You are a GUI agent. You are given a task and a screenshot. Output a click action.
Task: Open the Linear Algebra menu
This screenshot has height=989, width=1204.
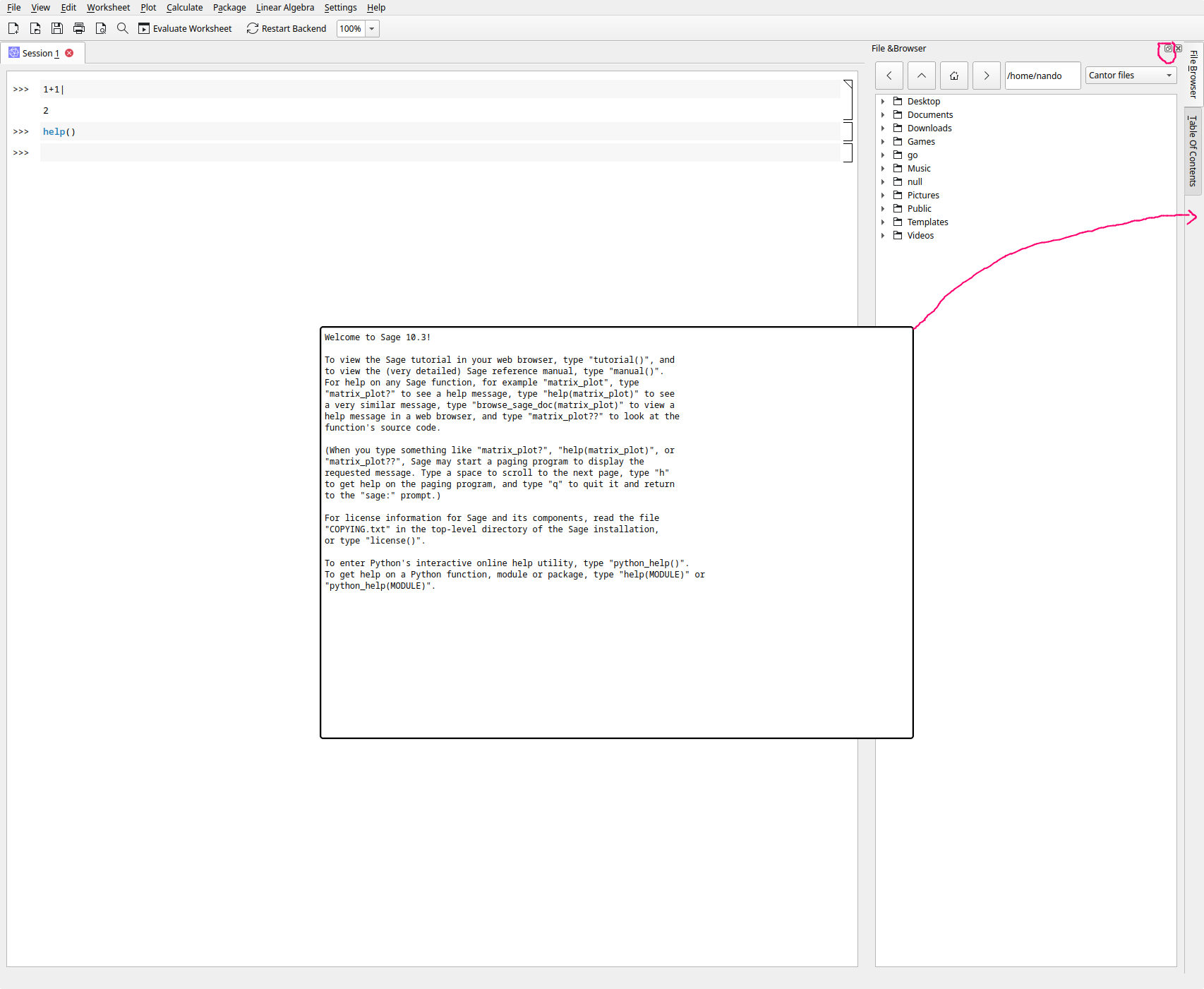pos(285,8)
